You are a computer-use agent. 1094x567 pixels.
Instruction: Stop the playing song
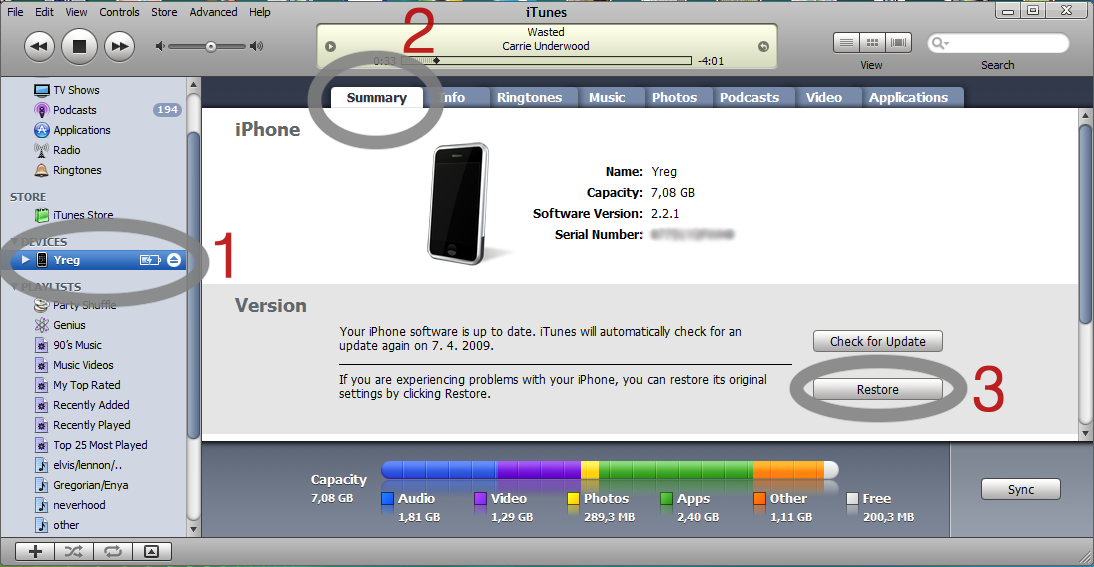(x=80, y=47)
